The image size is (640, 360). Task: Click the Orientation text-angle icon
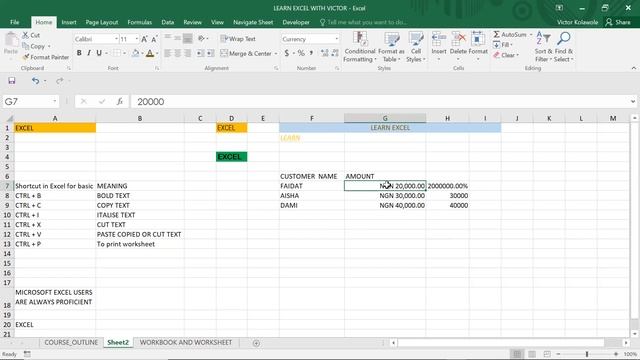click(x=201, y=39)
